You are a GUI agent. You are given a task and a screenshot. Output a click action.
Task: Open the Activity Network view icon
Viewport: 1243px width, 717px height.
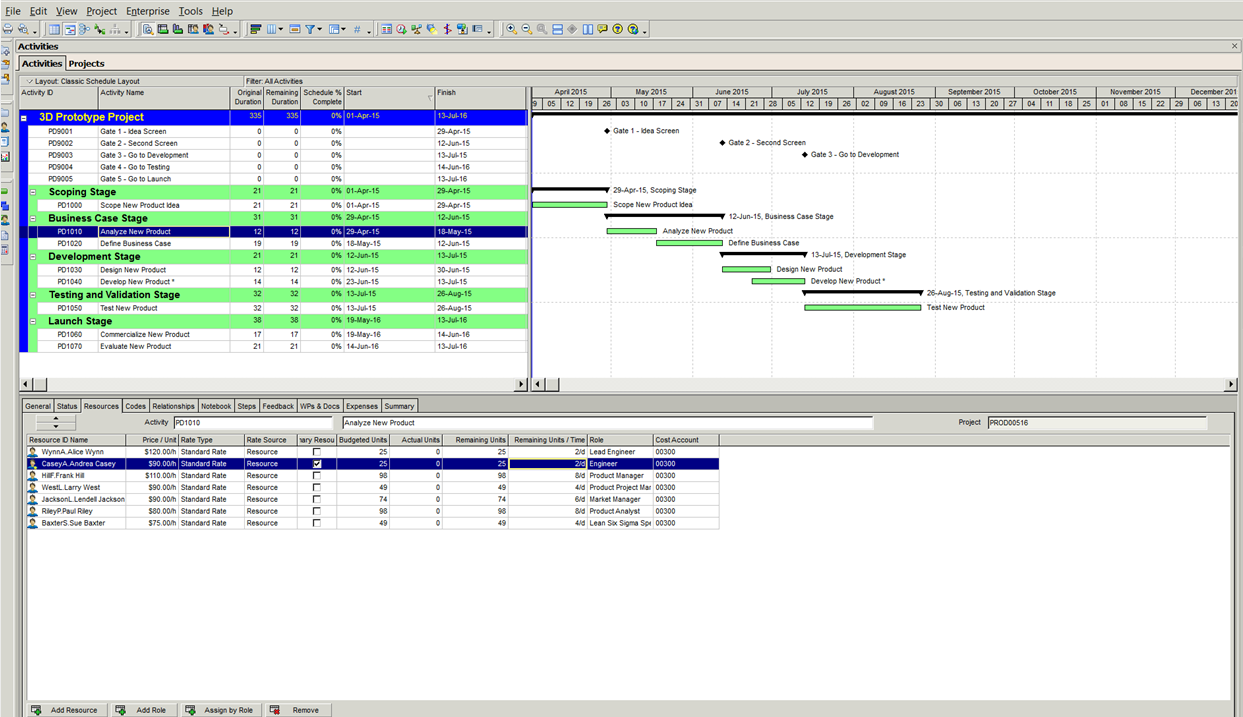(85, 29)
